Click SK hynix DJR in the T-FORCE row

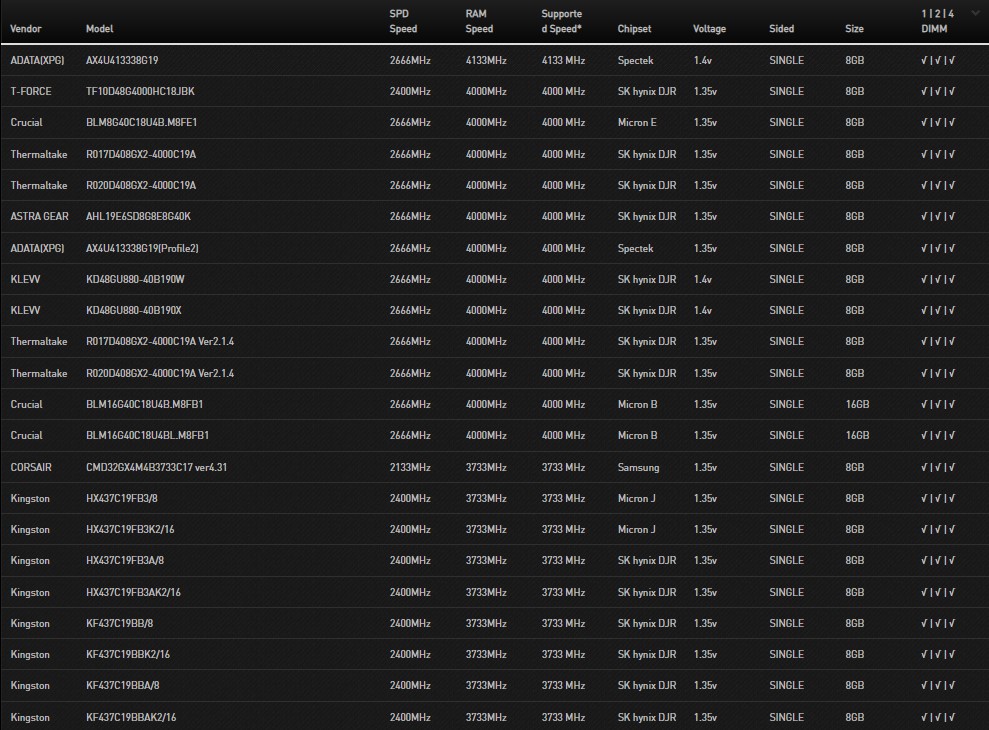[647, 91]
